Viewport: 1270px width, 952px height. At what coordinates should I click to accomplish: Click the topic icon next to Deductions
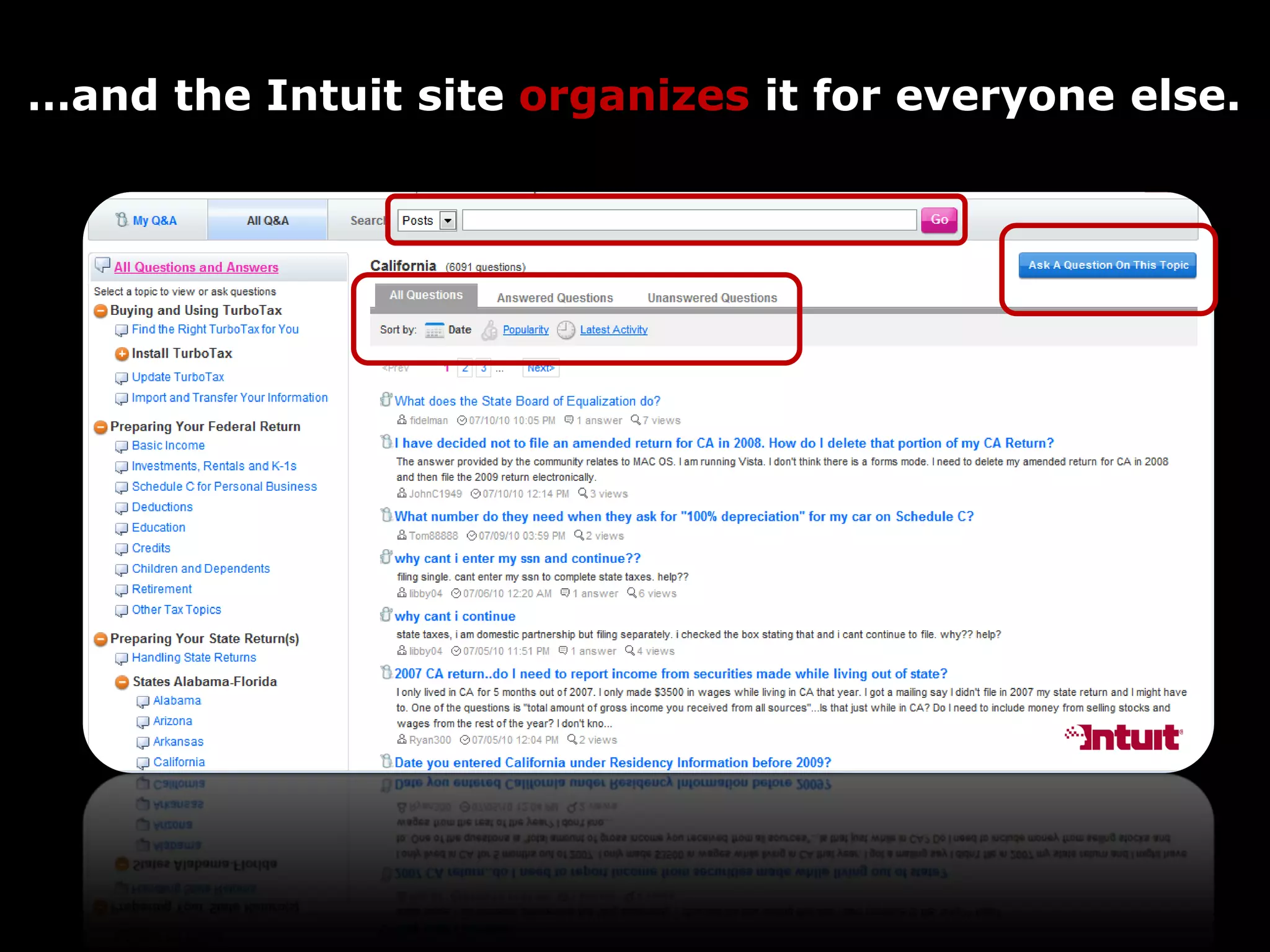[122, 508]
